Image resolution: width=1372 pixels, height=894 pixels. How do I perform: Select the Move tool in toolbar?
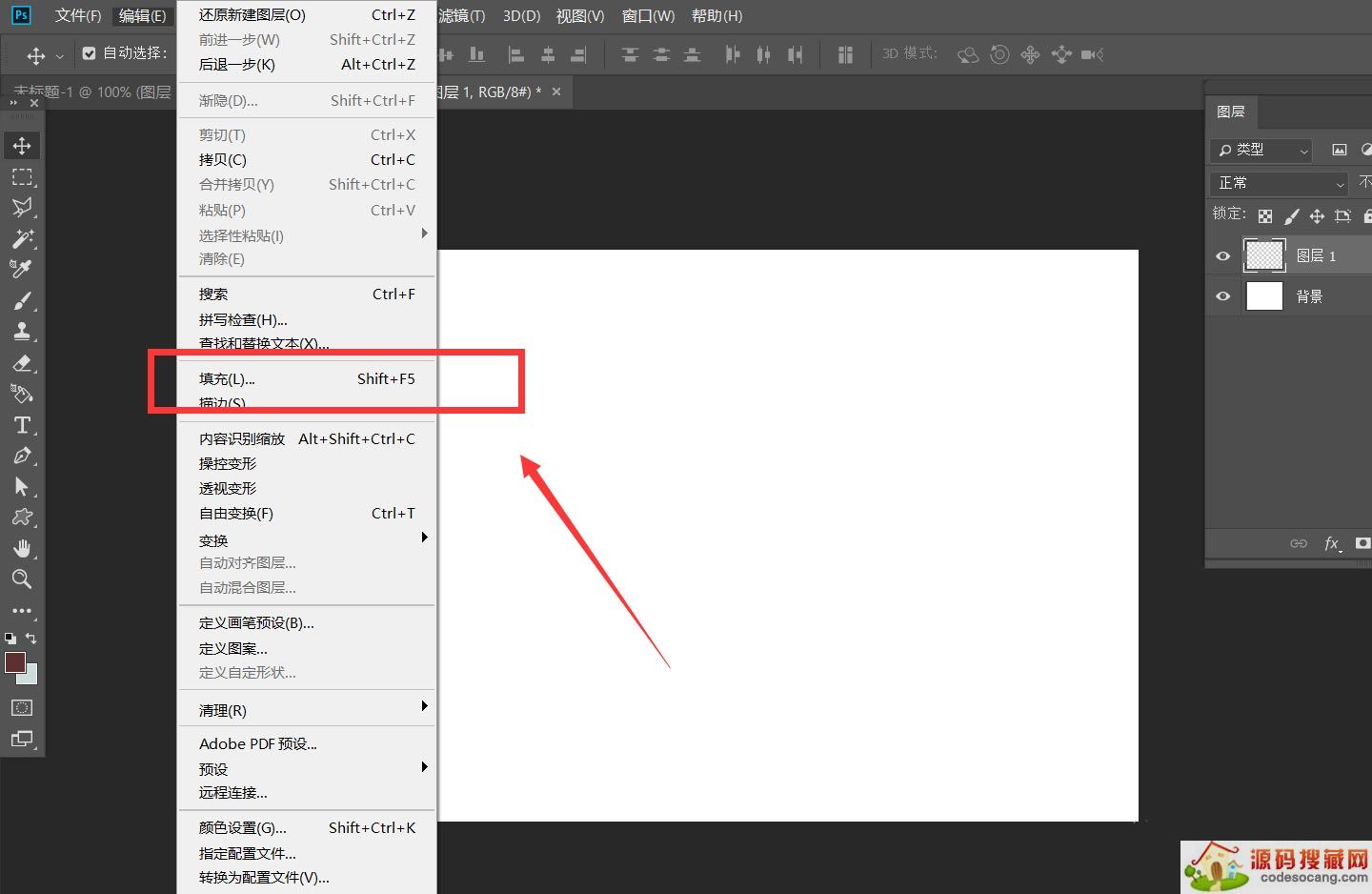(22, 146)
